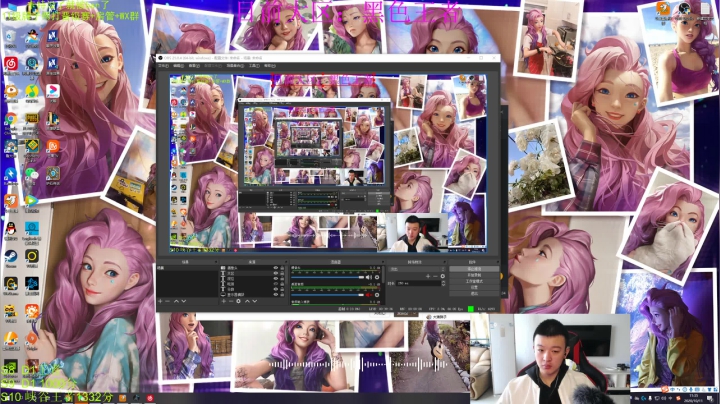This screenshot has height=404, width=720.
Task: Open transition properties gear icon
Action: coord(443,276)
